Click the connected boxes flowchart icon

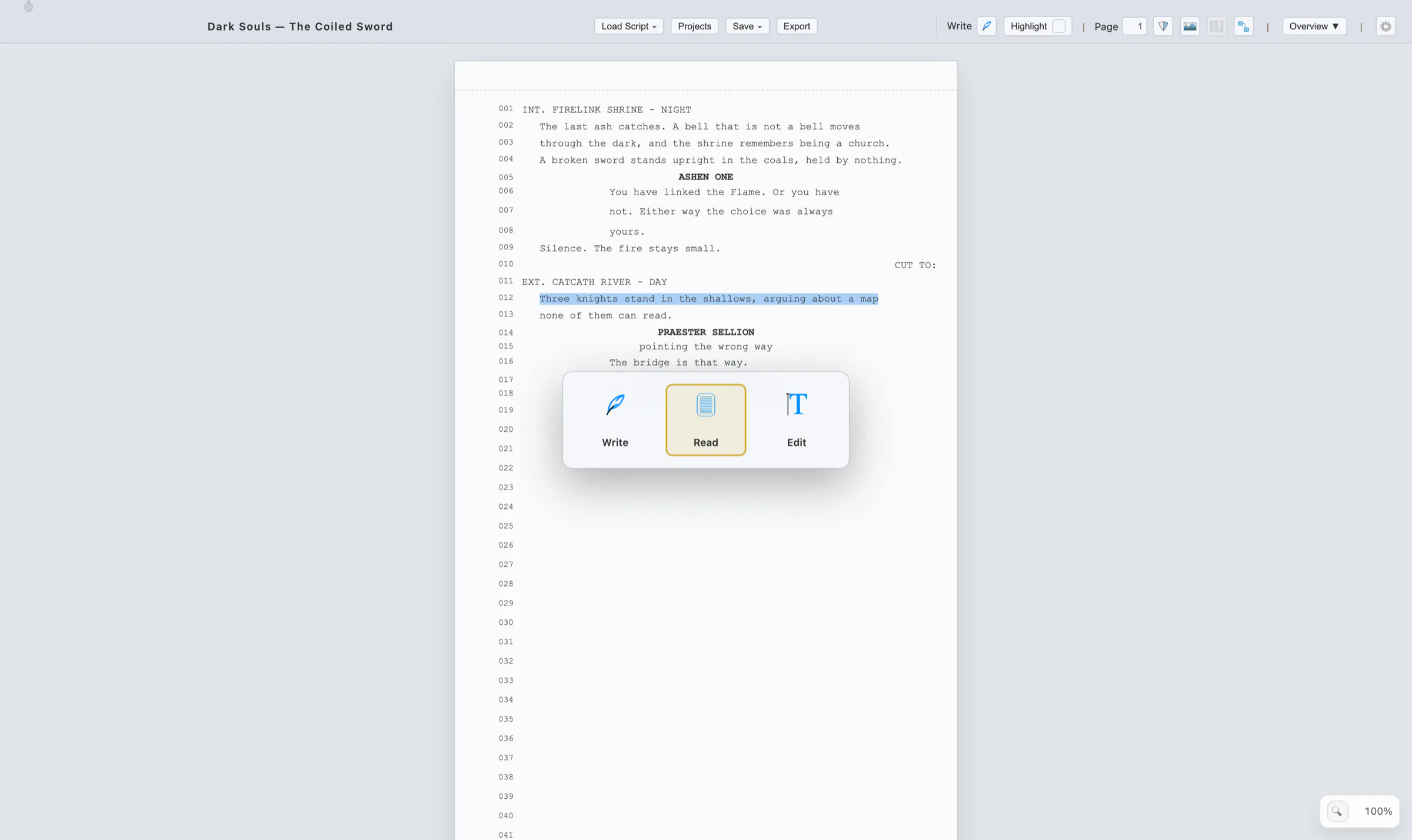point(1244,26)
